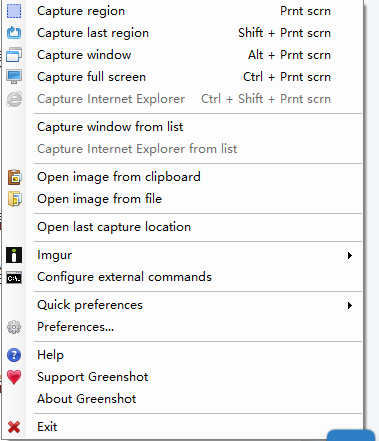Image resolution: width=379 pixels, height=441 pixels.
Task: Choose Capture last region
Action: point(183,33)
